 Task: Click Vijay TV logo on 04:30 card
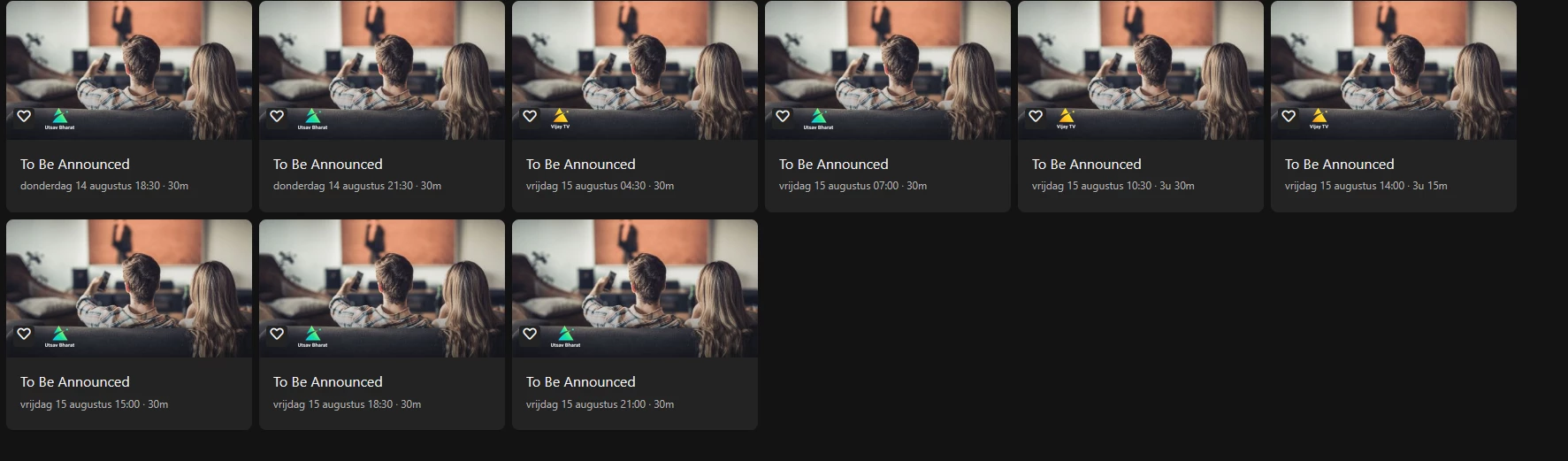pyautogui.click(x=561, y=119)
